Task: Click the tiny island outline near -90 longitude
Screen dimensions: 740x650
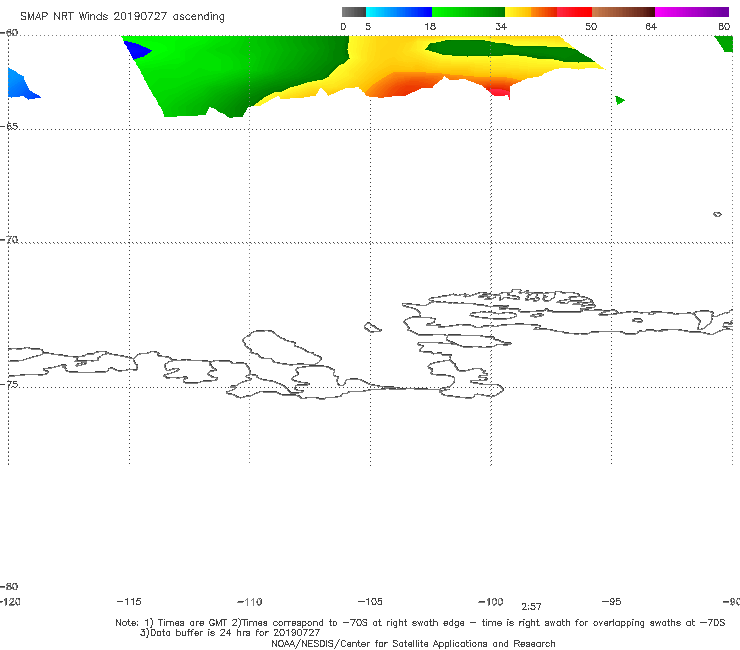Action: [717, 214]
